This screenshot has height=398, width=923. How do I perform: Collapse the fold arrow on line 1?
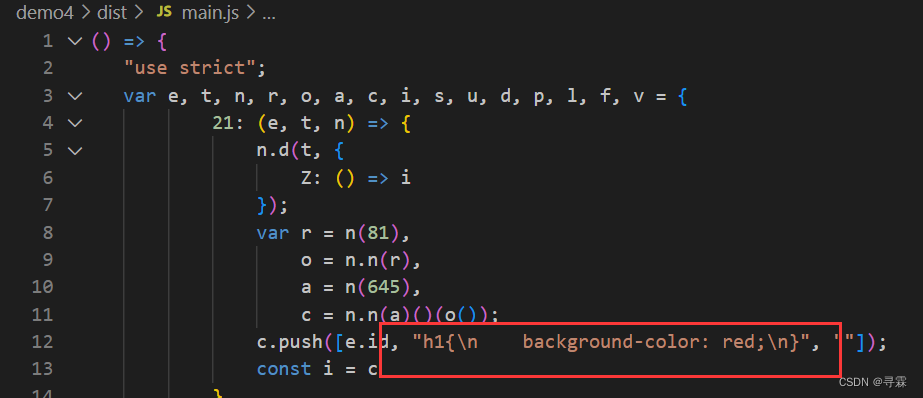pos(75,41)
